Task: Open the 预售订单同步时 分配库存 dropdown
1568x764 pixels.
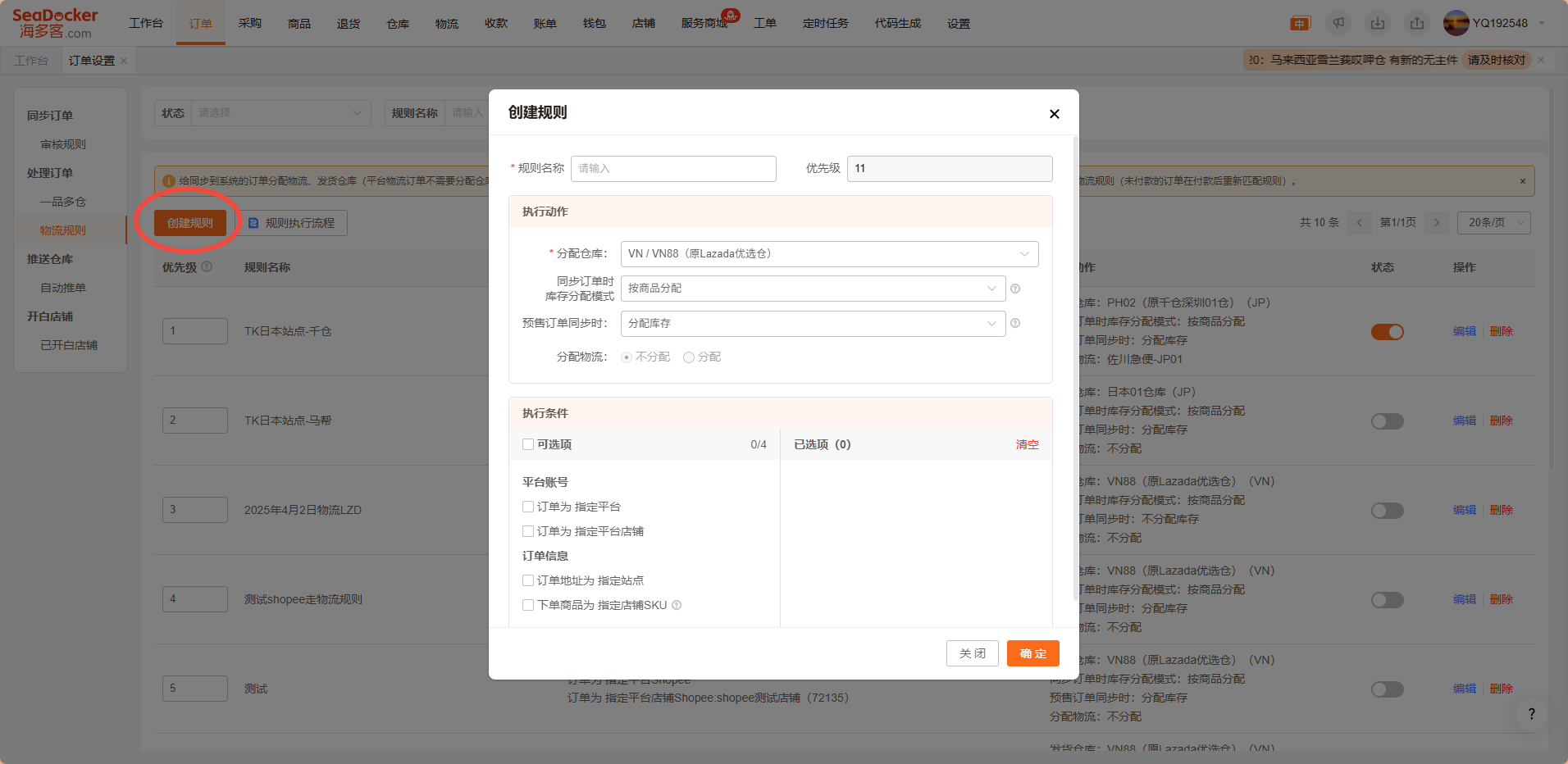Action: [813, 324]
